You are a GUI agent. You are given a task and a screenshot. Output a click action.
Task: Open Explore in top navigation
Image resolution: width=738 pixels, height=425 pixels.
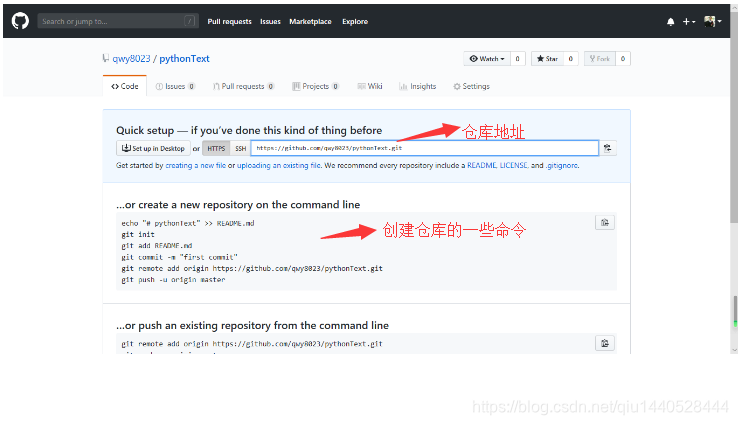click(355, 22)
